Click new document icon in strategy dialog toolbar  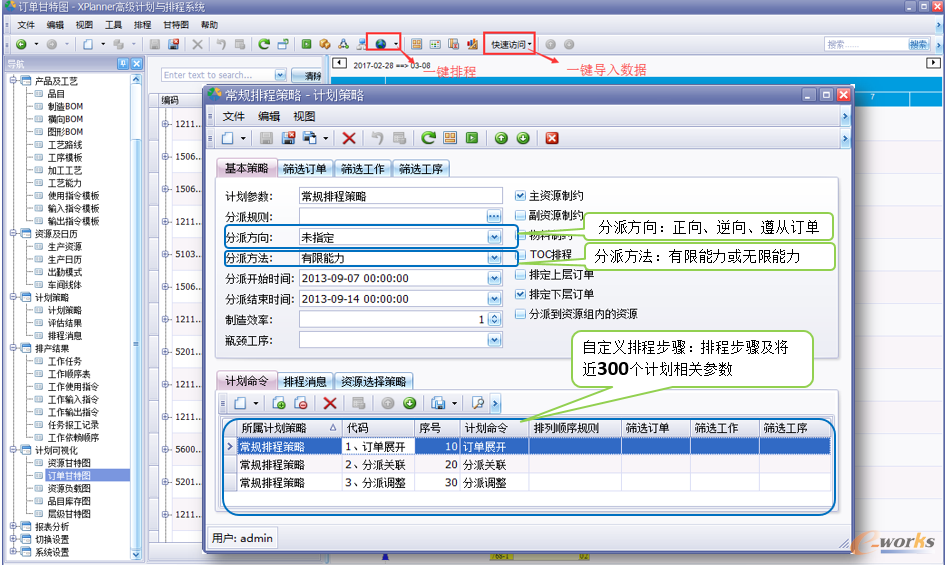click(x=228, y=138)
